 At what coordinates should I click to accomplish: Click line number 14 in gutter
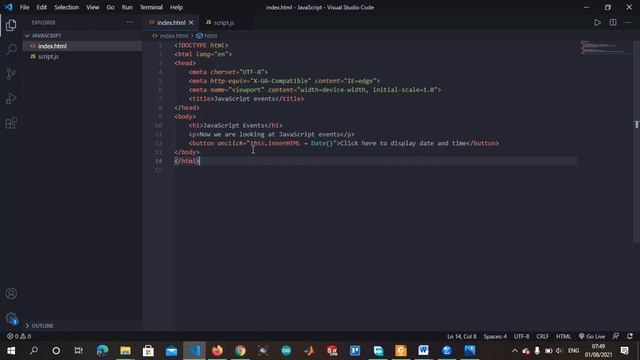click(x=158, y=161)
